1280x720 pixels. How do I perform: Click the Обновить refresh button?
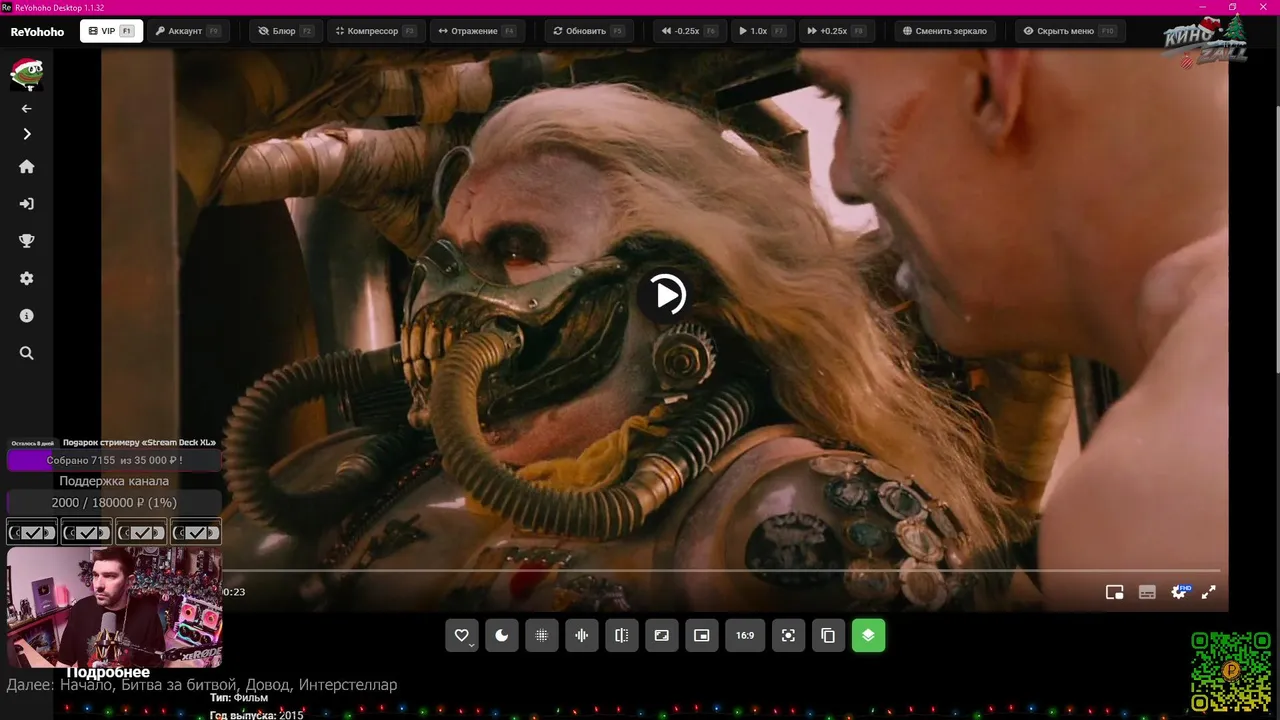tap(588, 31)
